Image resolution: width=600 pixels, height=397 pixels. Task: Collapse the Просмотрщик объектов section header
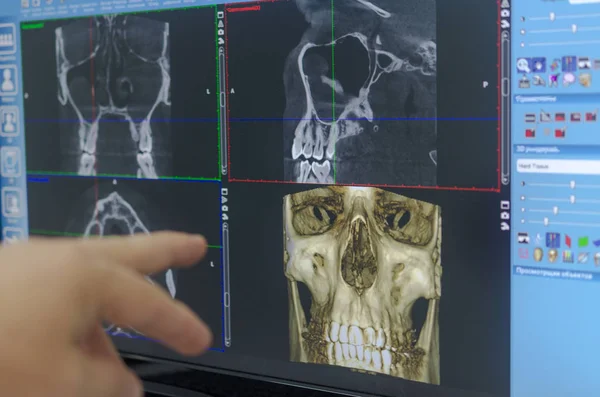[556, 274]
